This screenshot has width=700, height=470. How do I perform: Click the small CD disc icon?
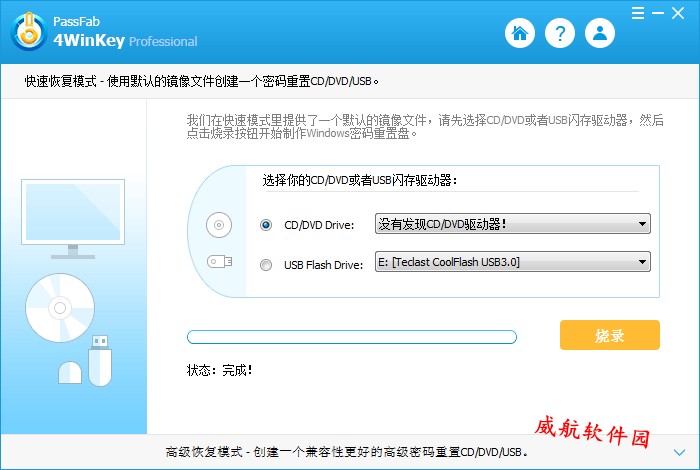point(219,225)
